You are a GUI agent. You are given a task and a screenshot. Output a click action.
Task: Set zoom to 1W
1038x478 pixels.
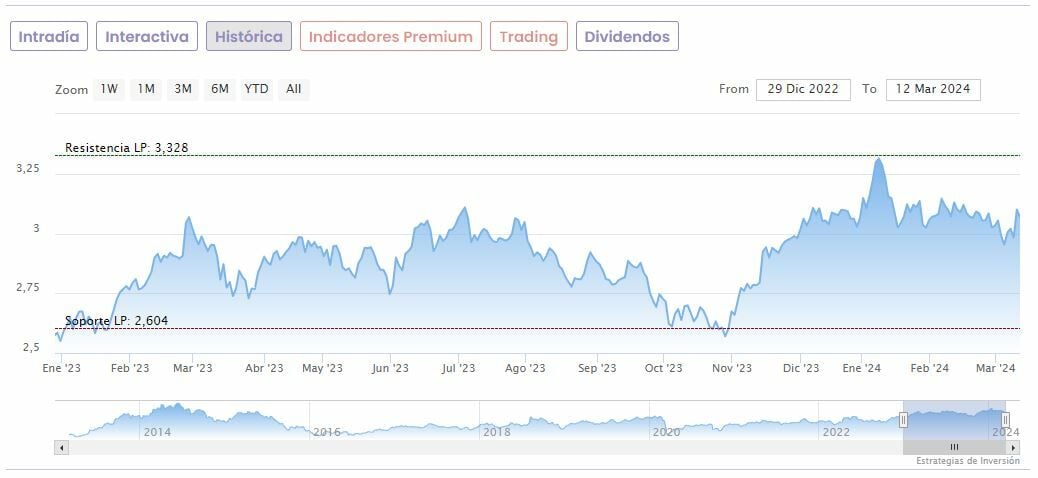(109, 89)
